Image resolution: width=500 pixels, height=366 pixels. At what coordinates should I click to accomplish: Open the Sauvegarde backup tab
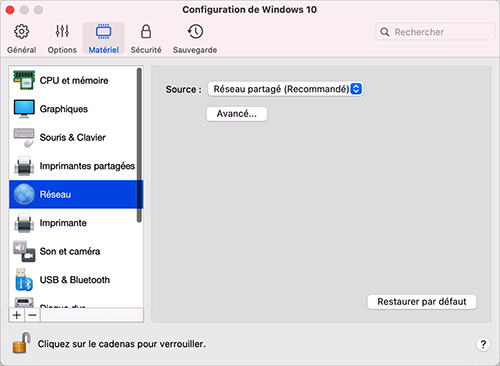195,39
